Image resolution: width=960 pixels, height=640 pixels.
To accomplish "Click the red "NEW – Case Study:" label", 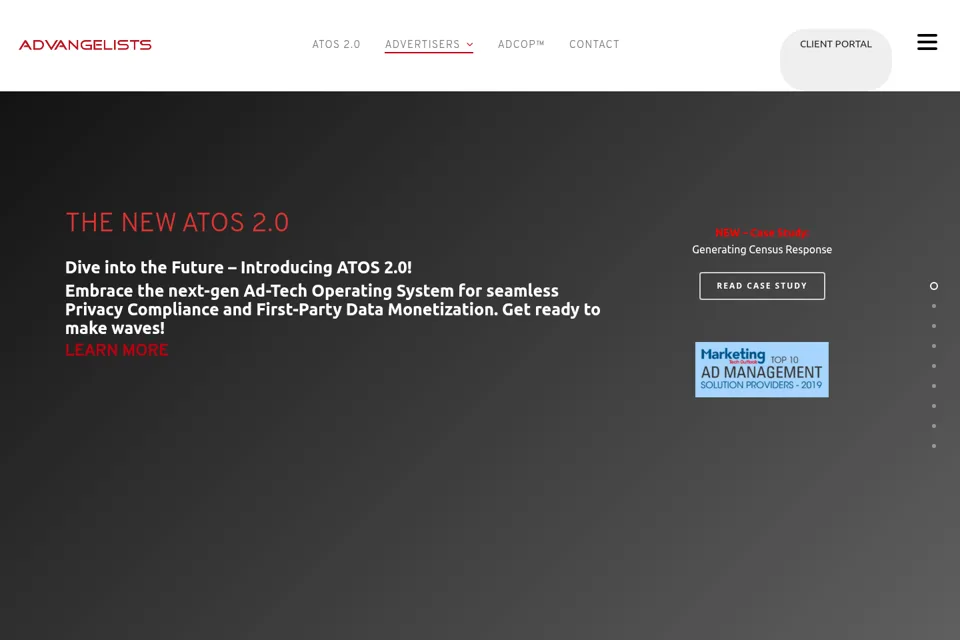I will [762, 233].
